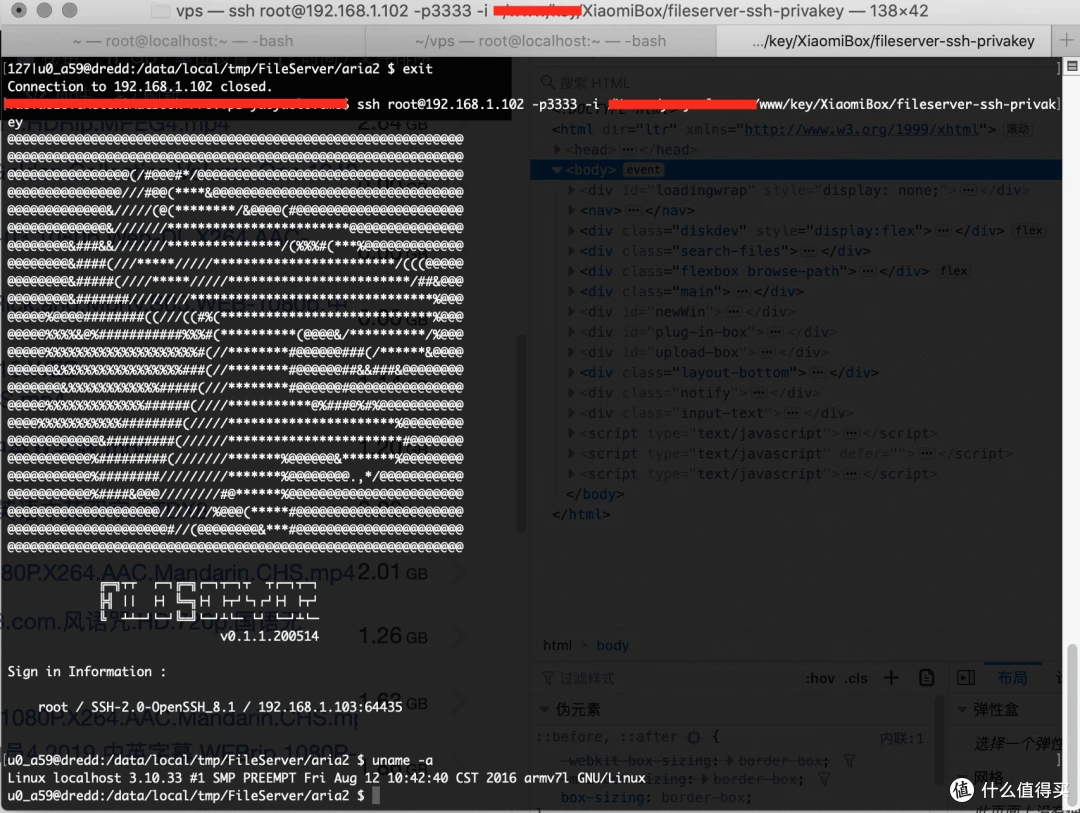
Task: Click the ellipsis badge in loadingwrap div
Action: 968,190
